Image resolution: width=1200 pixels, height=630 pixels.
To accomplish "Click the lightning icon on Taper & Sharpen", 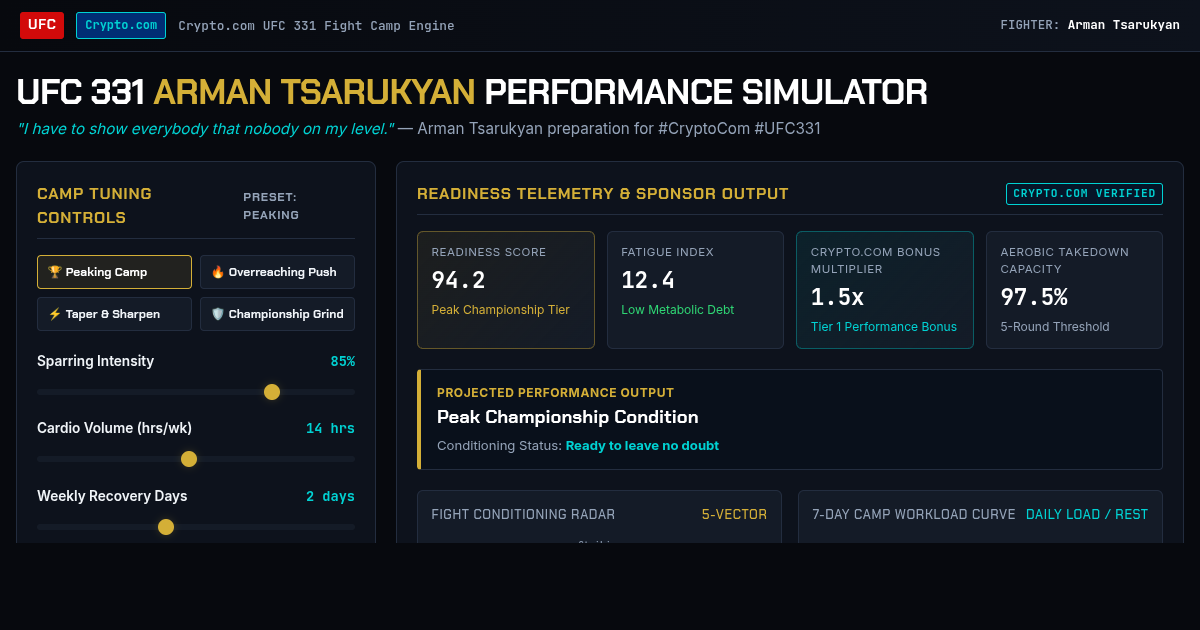I will coord(55,314).
